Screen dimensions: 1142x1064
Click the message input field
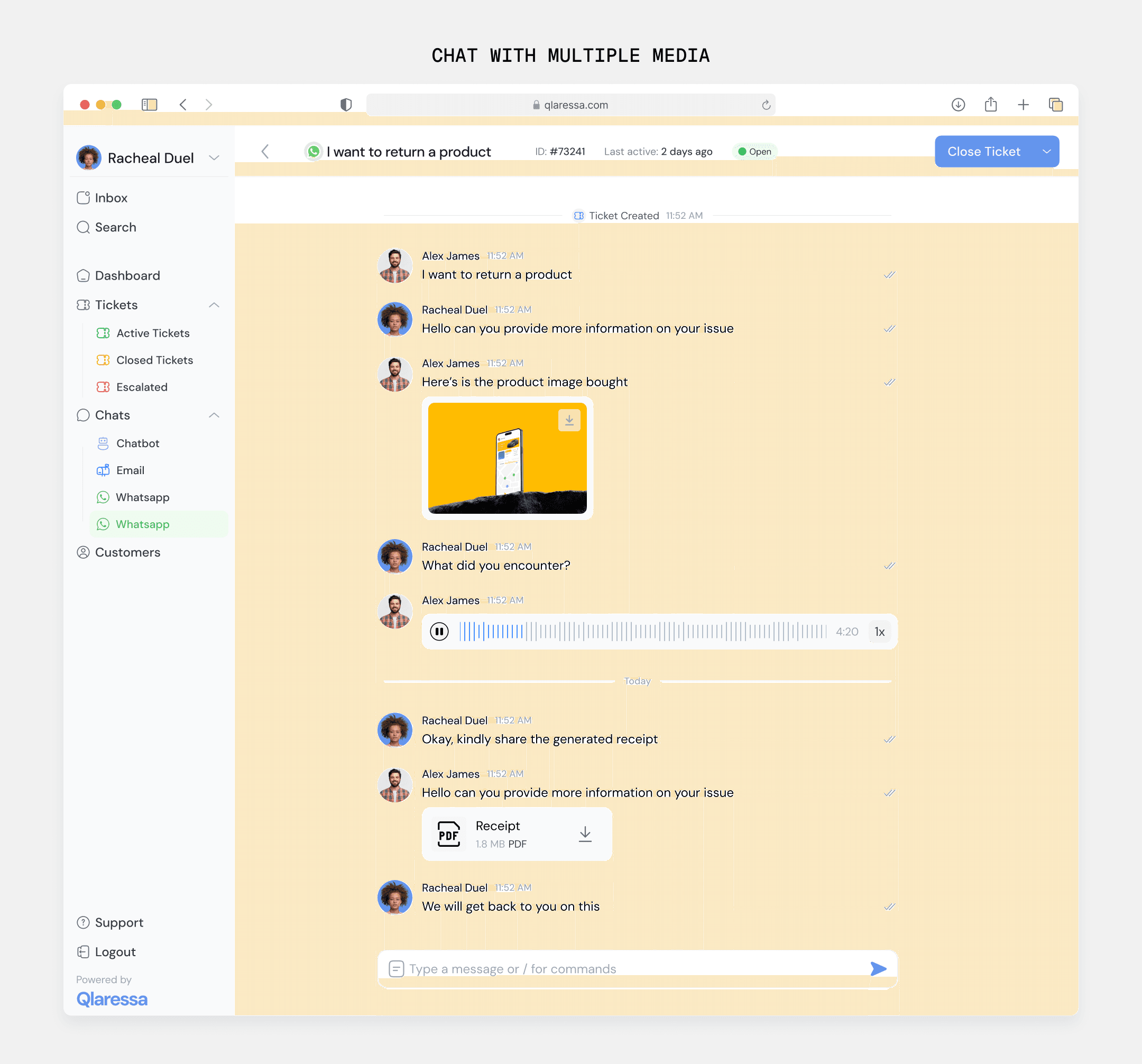[637, 969]
